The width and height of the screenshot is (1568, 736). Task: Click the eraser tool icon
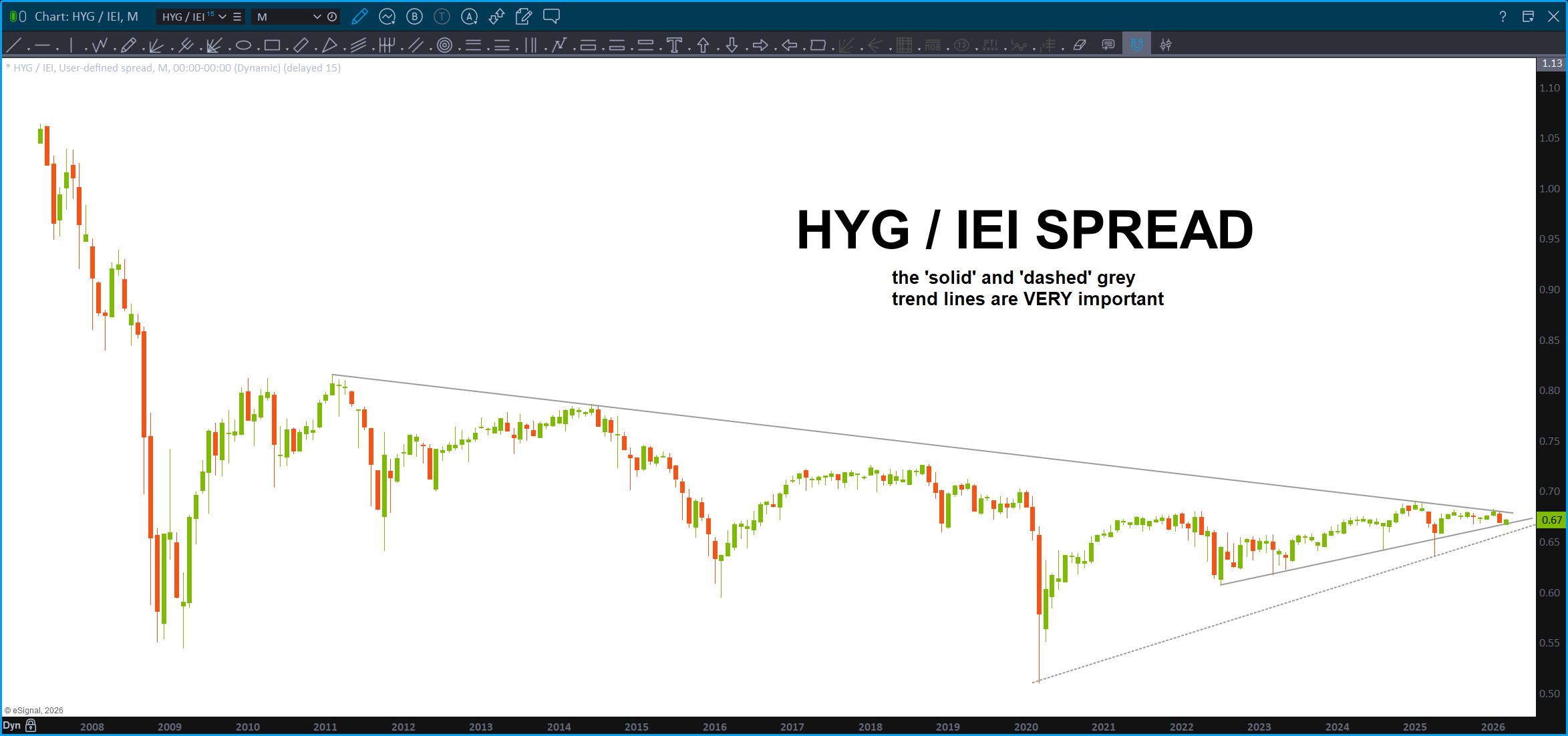pos(1080,45)
